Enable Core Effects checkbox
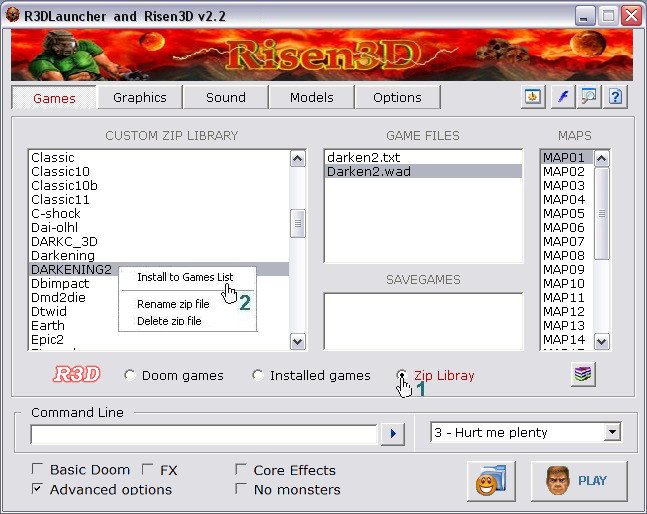The width and height of the screenshot is (647, 514). pos(241,469)
